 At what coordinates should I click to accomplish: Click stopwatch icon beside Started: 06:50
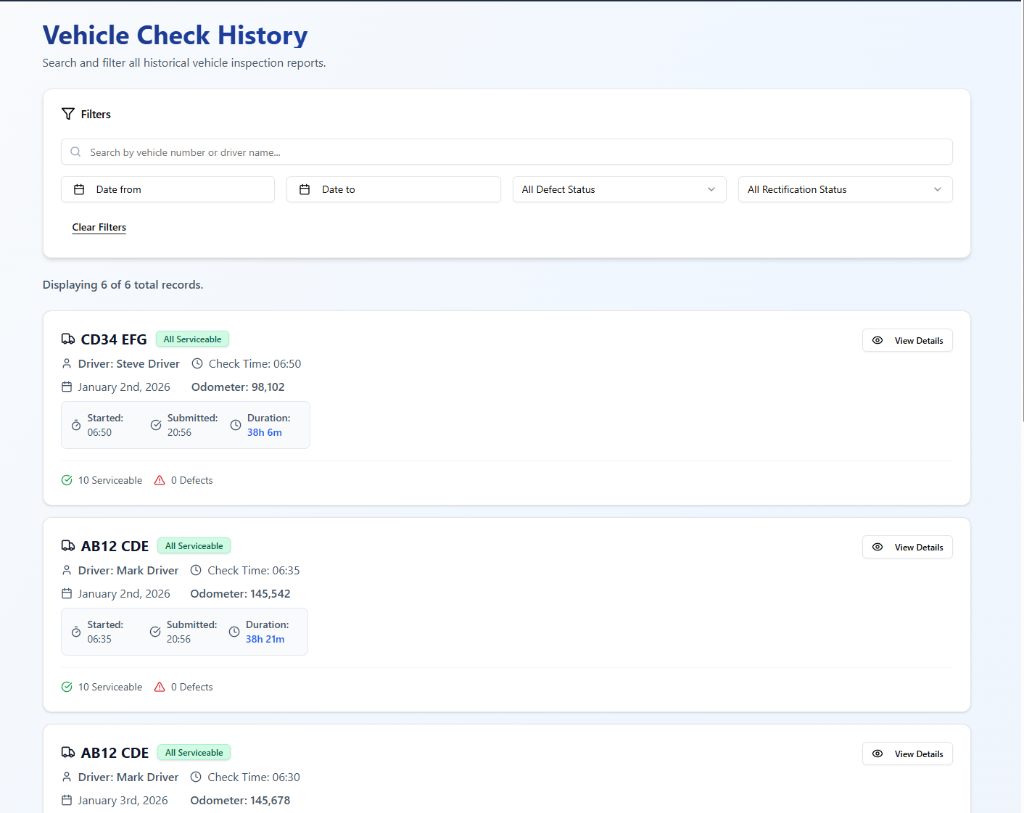76,425
